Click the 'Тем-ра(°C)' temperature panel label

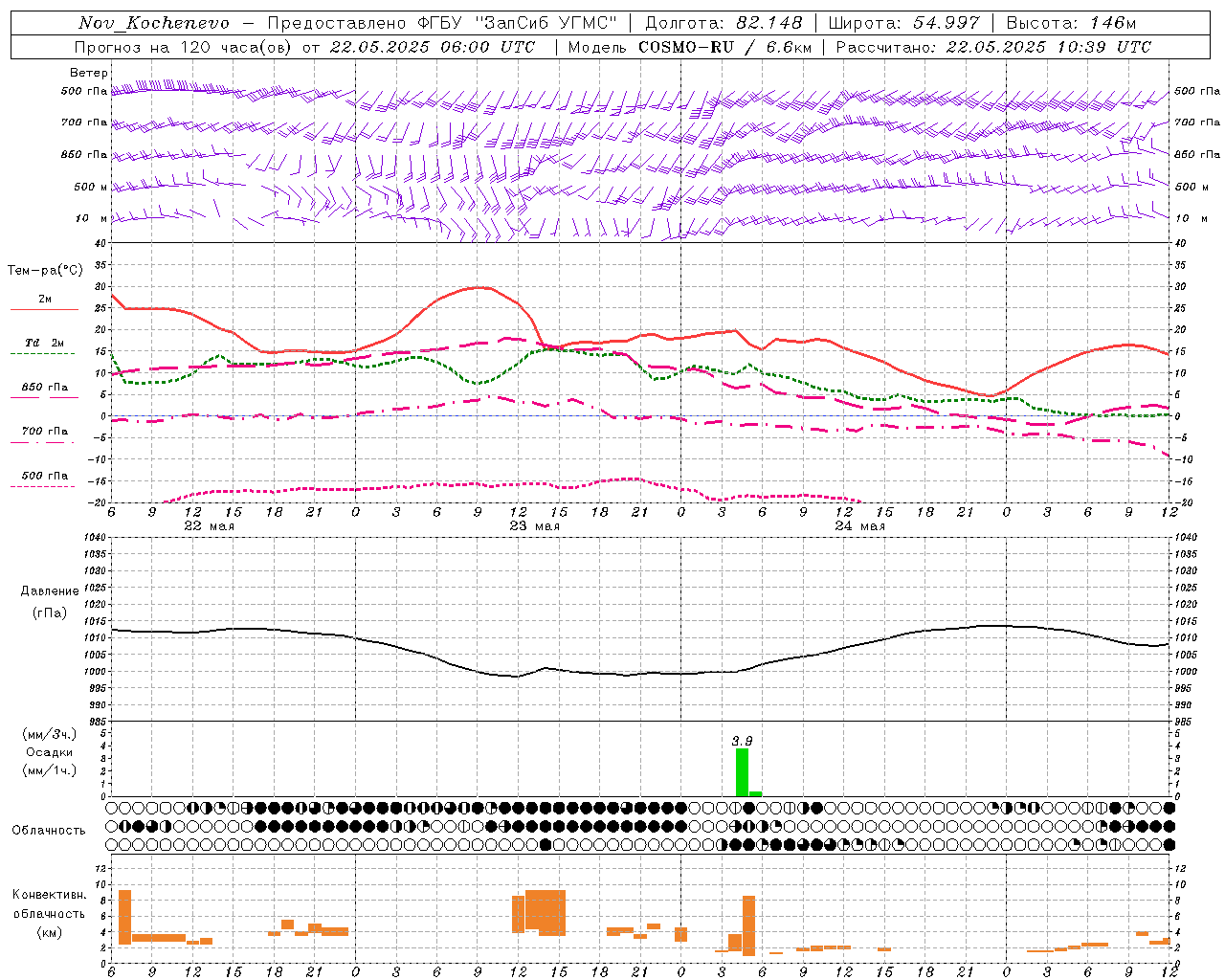45,271
